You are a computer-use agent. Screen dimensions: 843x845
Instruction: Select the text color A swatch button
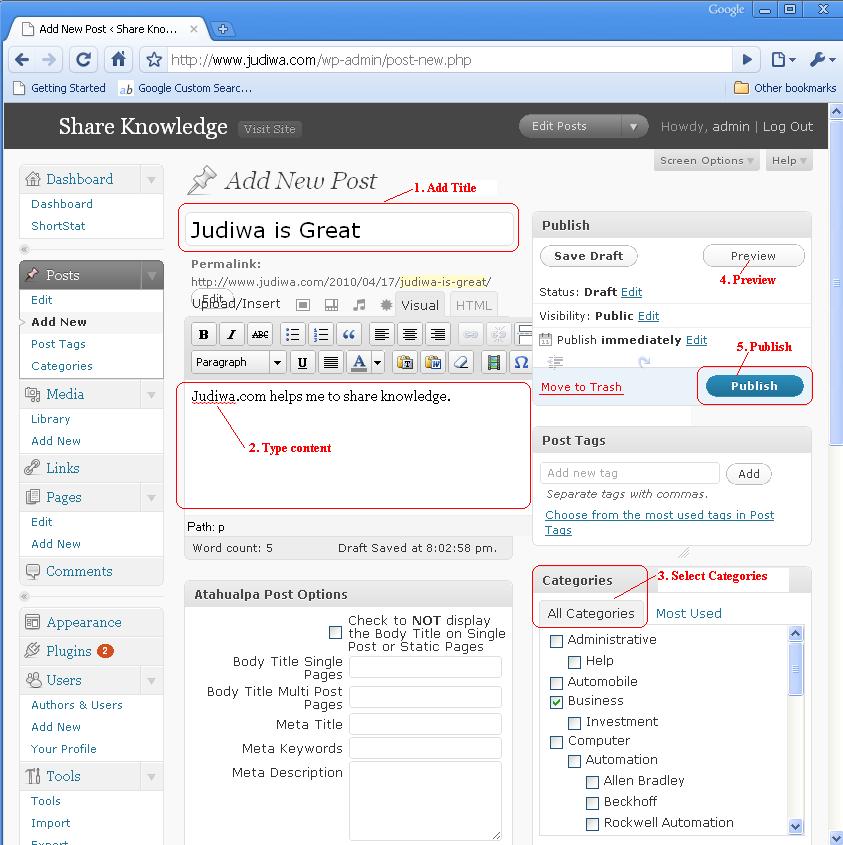pyautogui.click(x=359, y=362)
